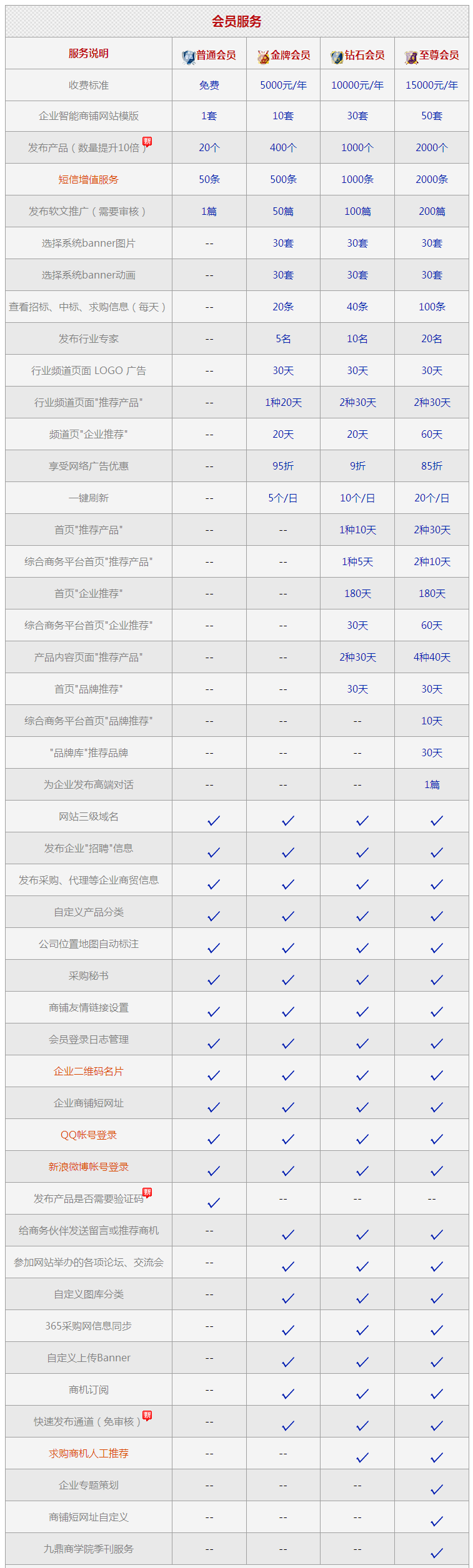Click the 服务说明 column header
Image resolution: width=473 pixels, height=1568 pixels.
[x=89, y=53]
